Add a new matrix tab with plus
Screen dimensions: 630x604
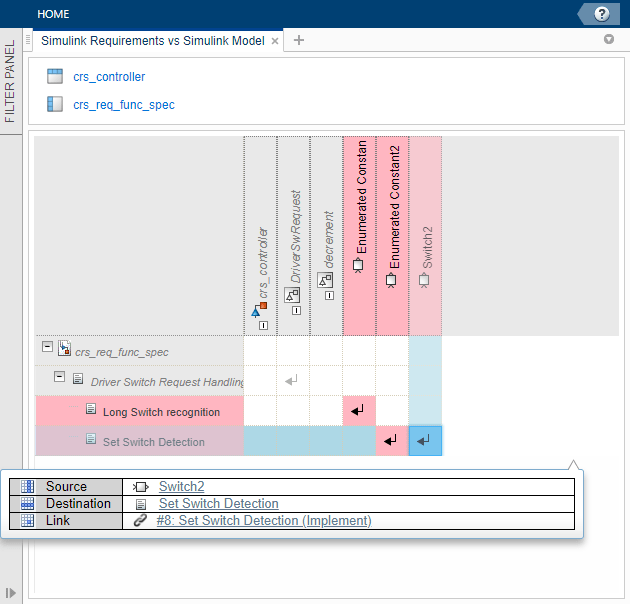299,40
